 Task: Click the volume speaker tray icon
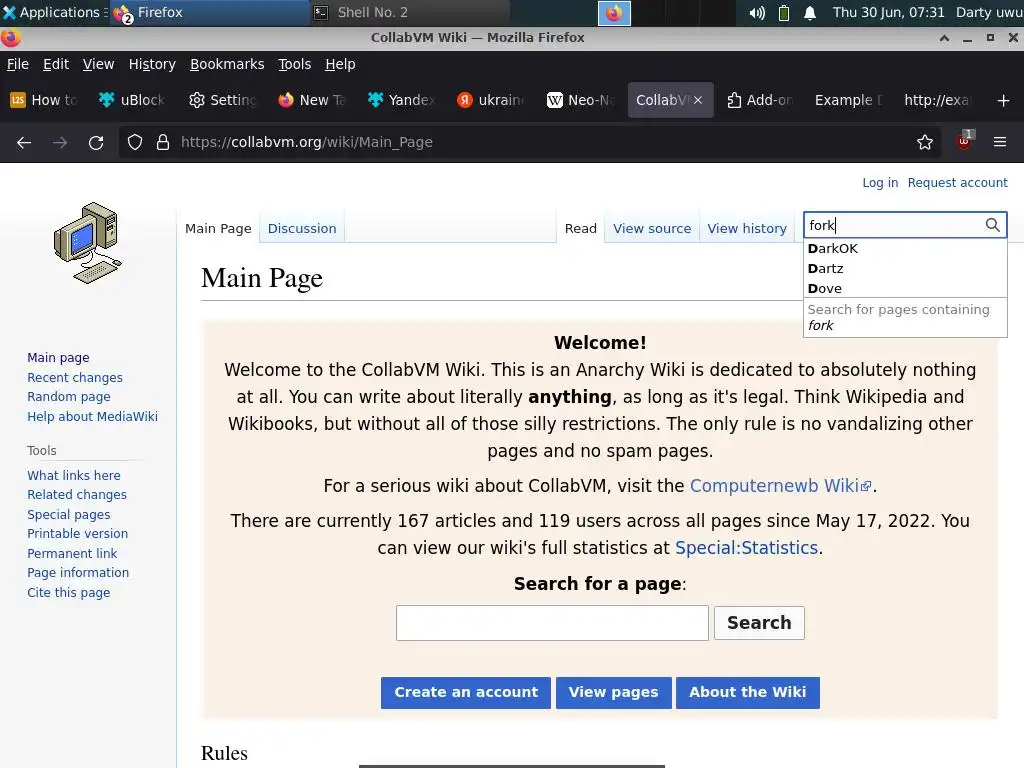(757, 12)
